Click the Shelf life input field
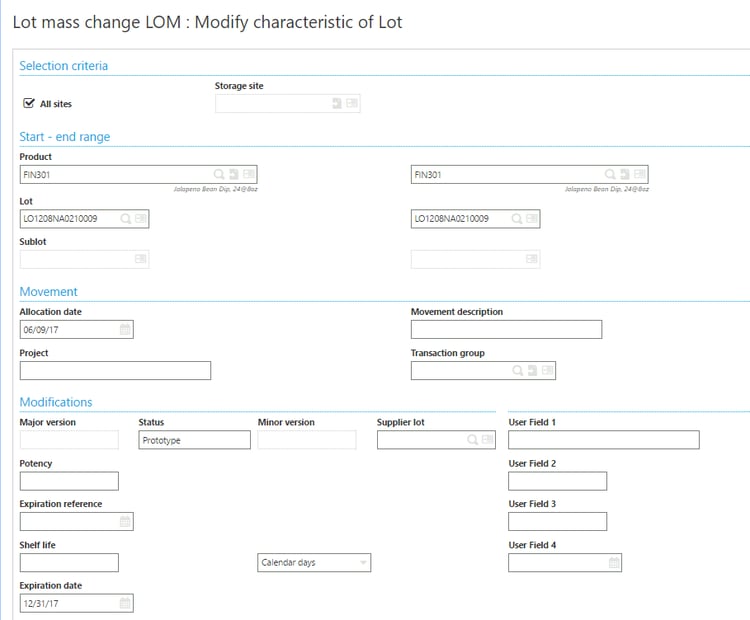Viewport: 750px width, 620px height. coord(69,563)
